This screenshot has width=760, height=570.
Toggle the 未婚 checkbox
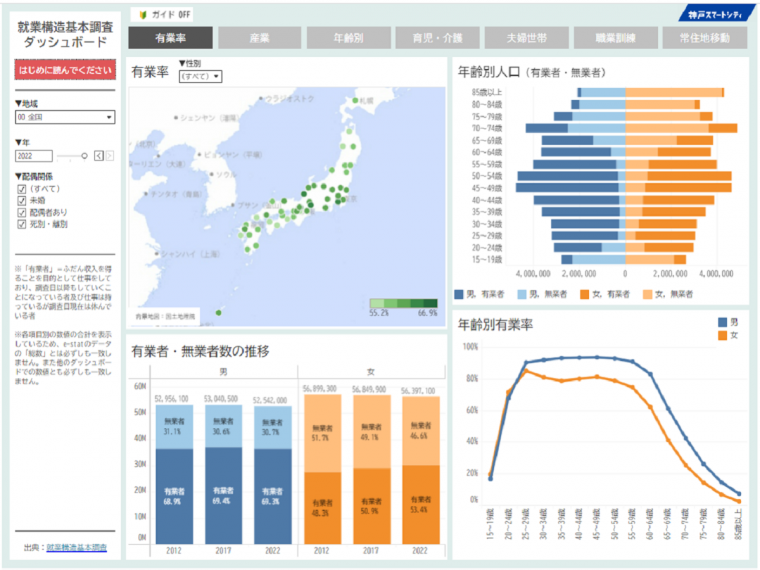(22, 200)
